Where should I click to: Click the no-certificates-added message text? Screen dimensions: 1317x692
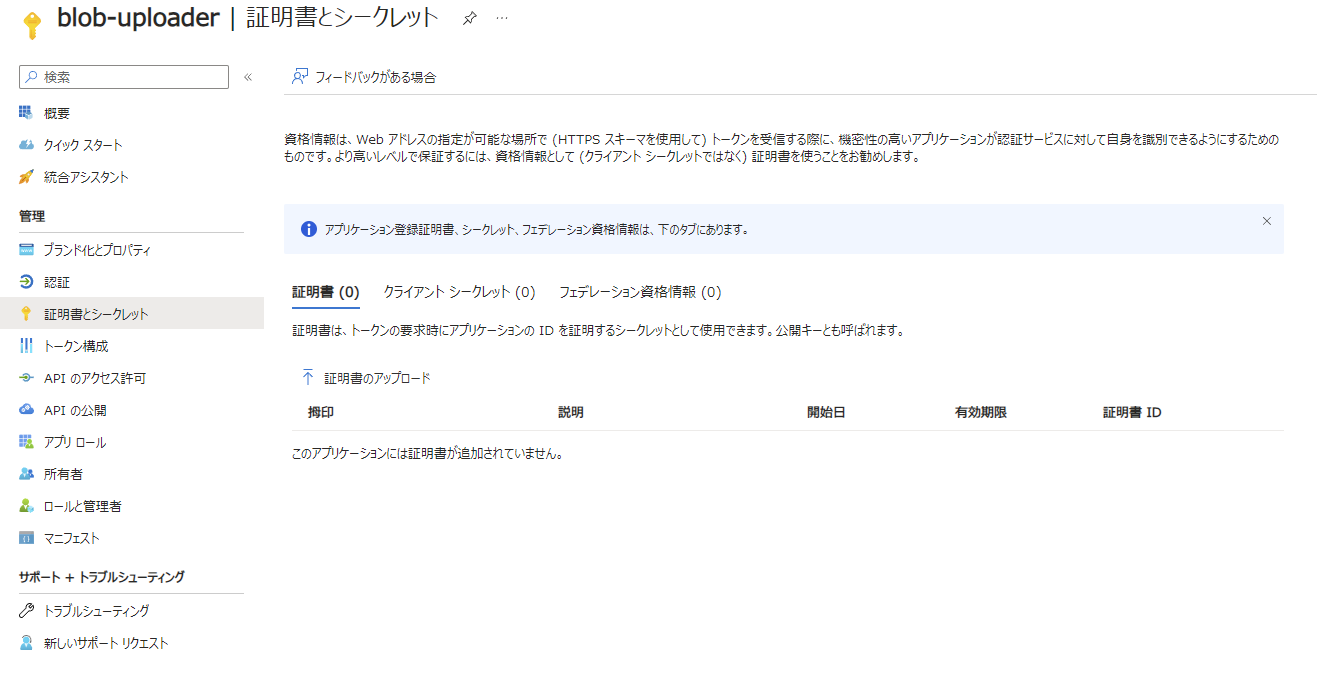pos(428,454)
